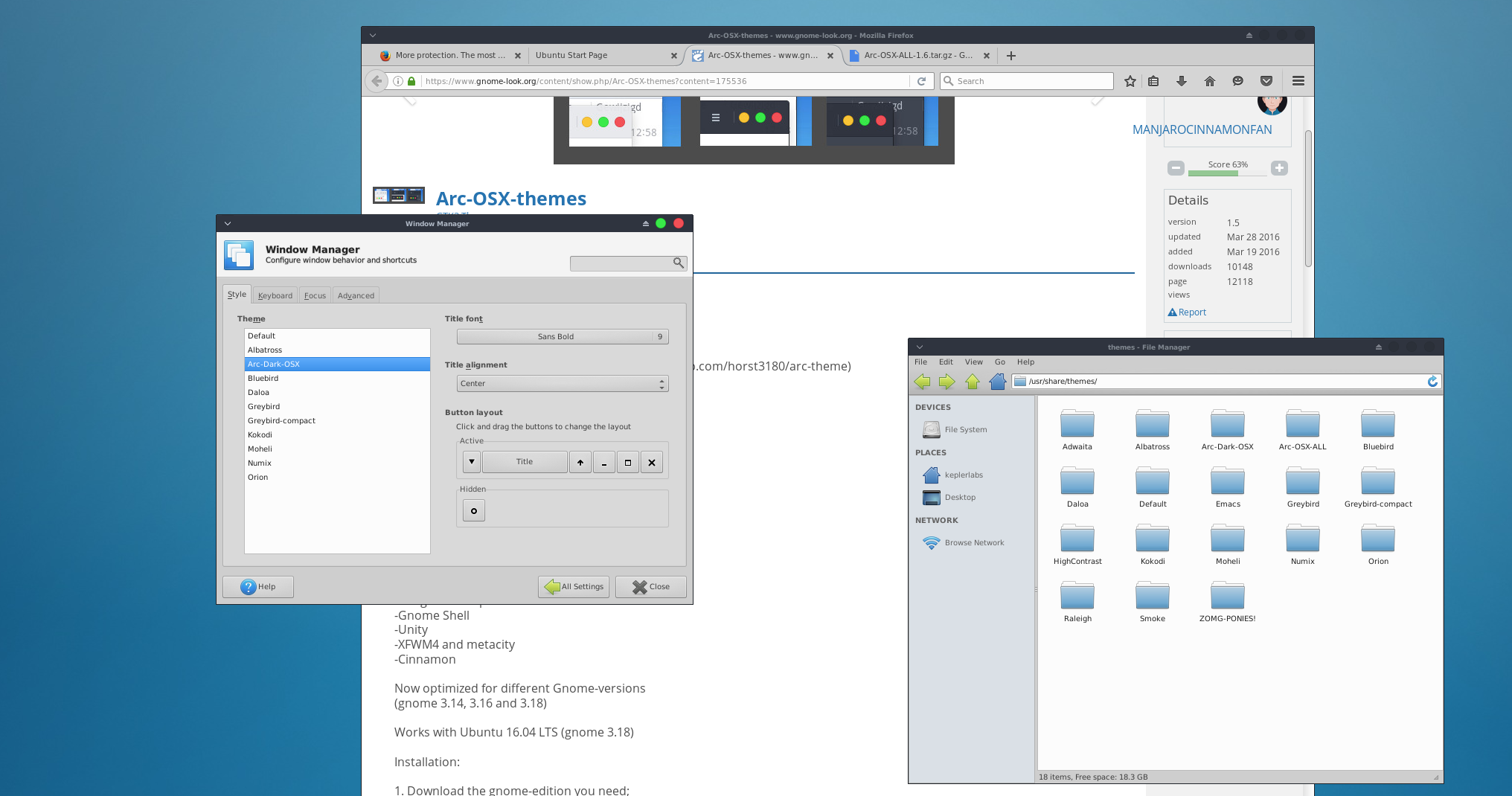Screen dimensions: 1512x796
Task: Close the More protection tab
Action: [518, 56]
